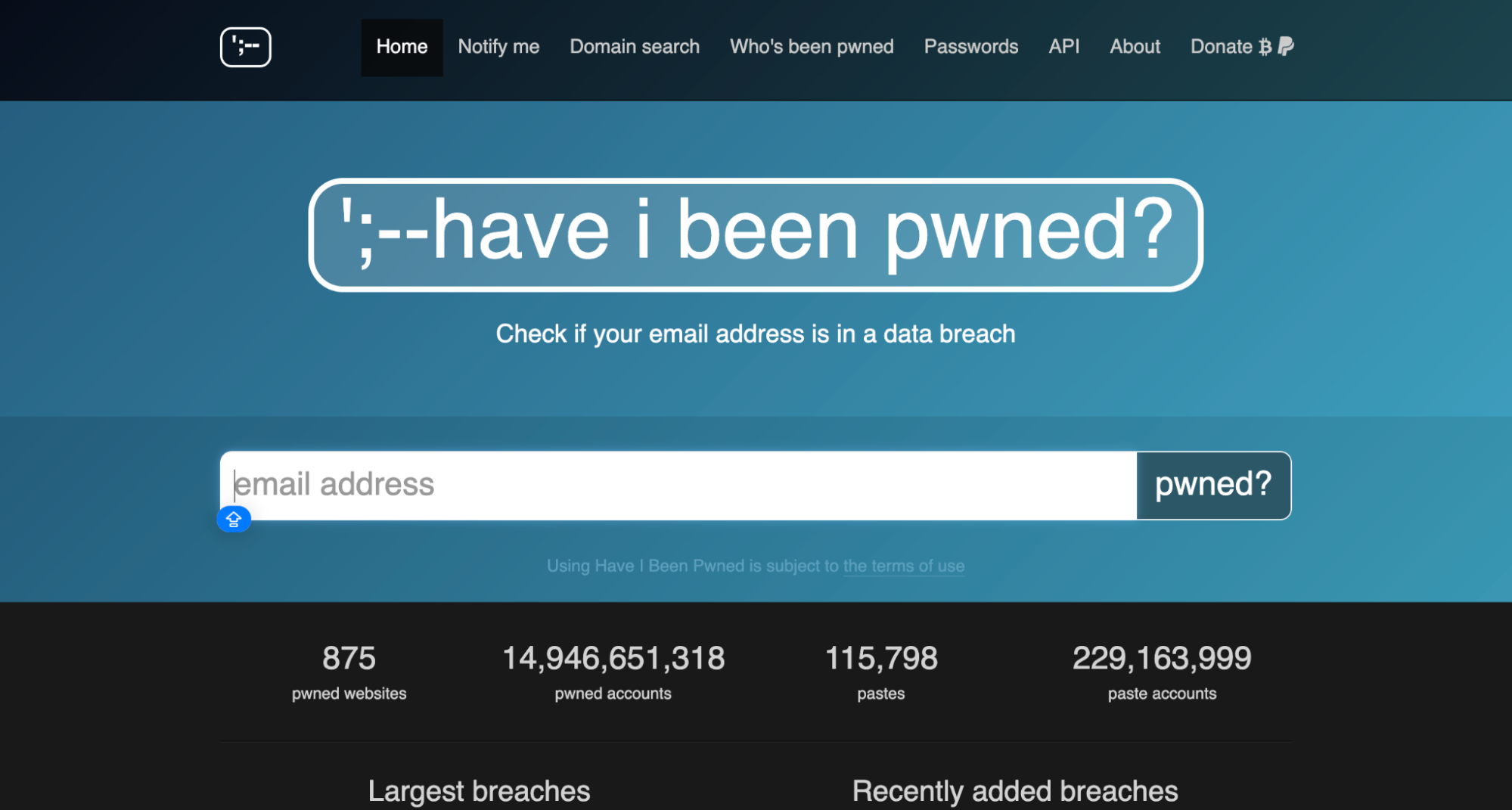Click the PayPal donation icon
The height and width of the screenshot is (810, 1512).
(1284, 47)
